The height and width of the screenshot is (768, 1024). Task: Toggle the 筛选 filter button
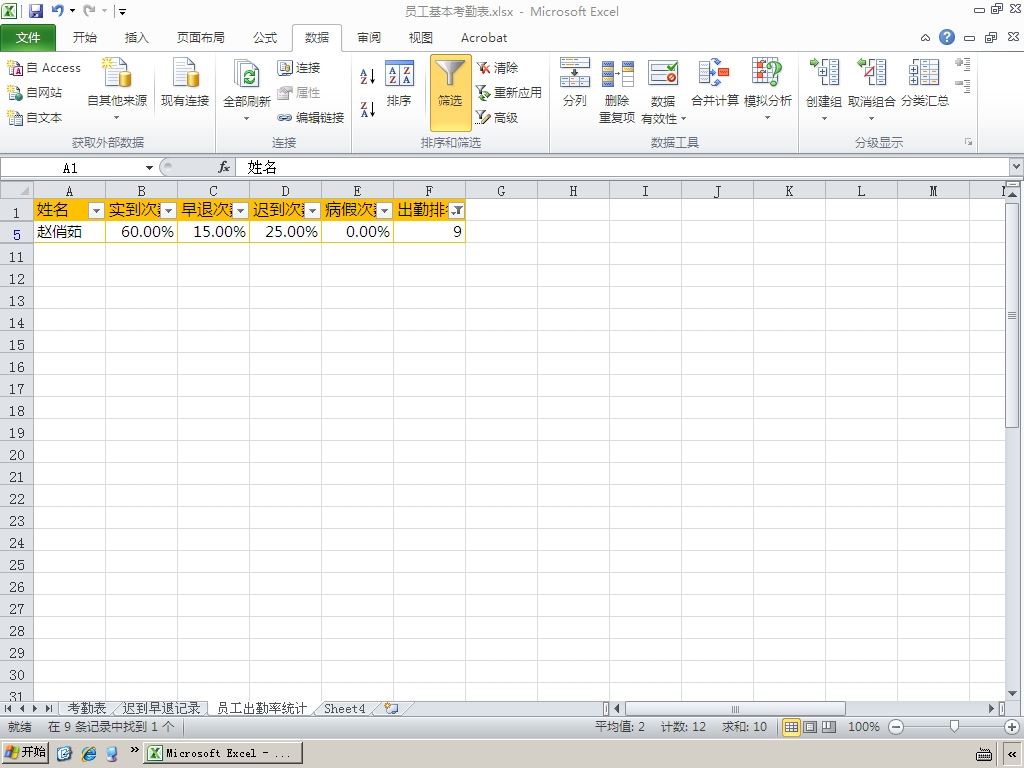[450, 93]
